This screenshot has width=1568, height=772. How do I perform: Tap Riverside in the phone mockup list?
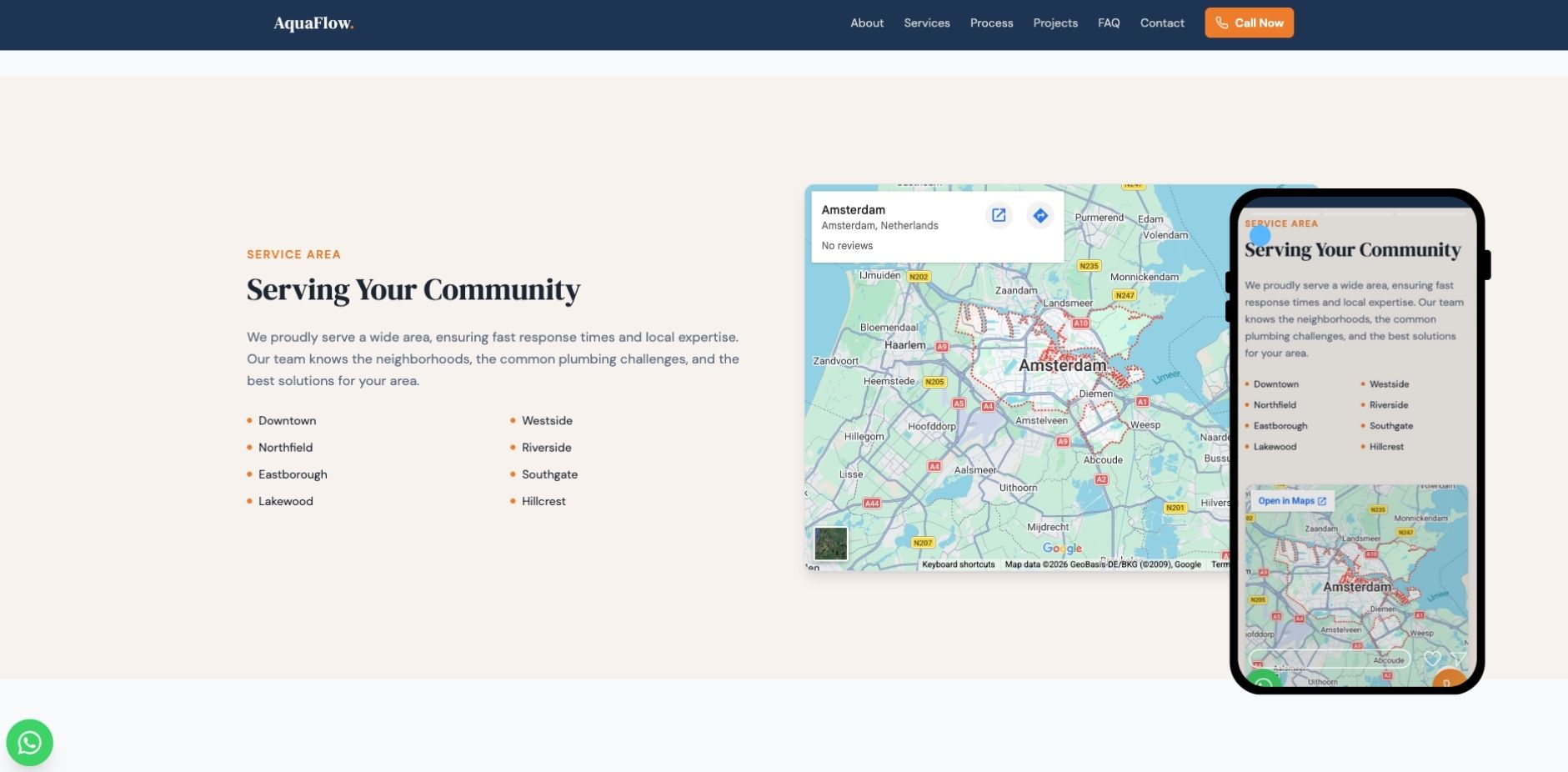click(1389, 405)
